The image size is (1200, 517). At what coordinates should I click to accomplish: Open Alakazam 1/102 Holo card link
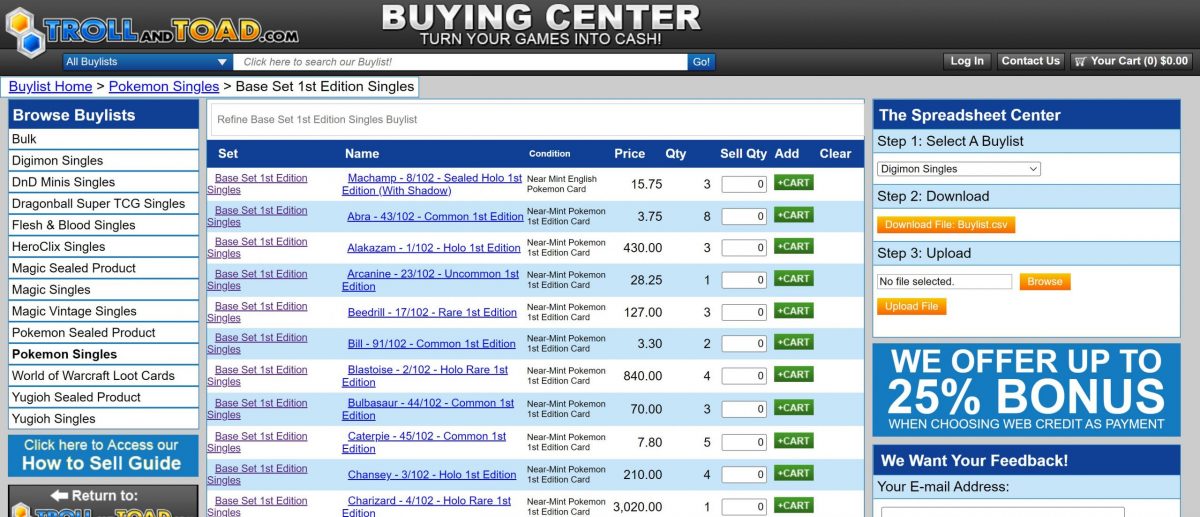coord(434,248)
